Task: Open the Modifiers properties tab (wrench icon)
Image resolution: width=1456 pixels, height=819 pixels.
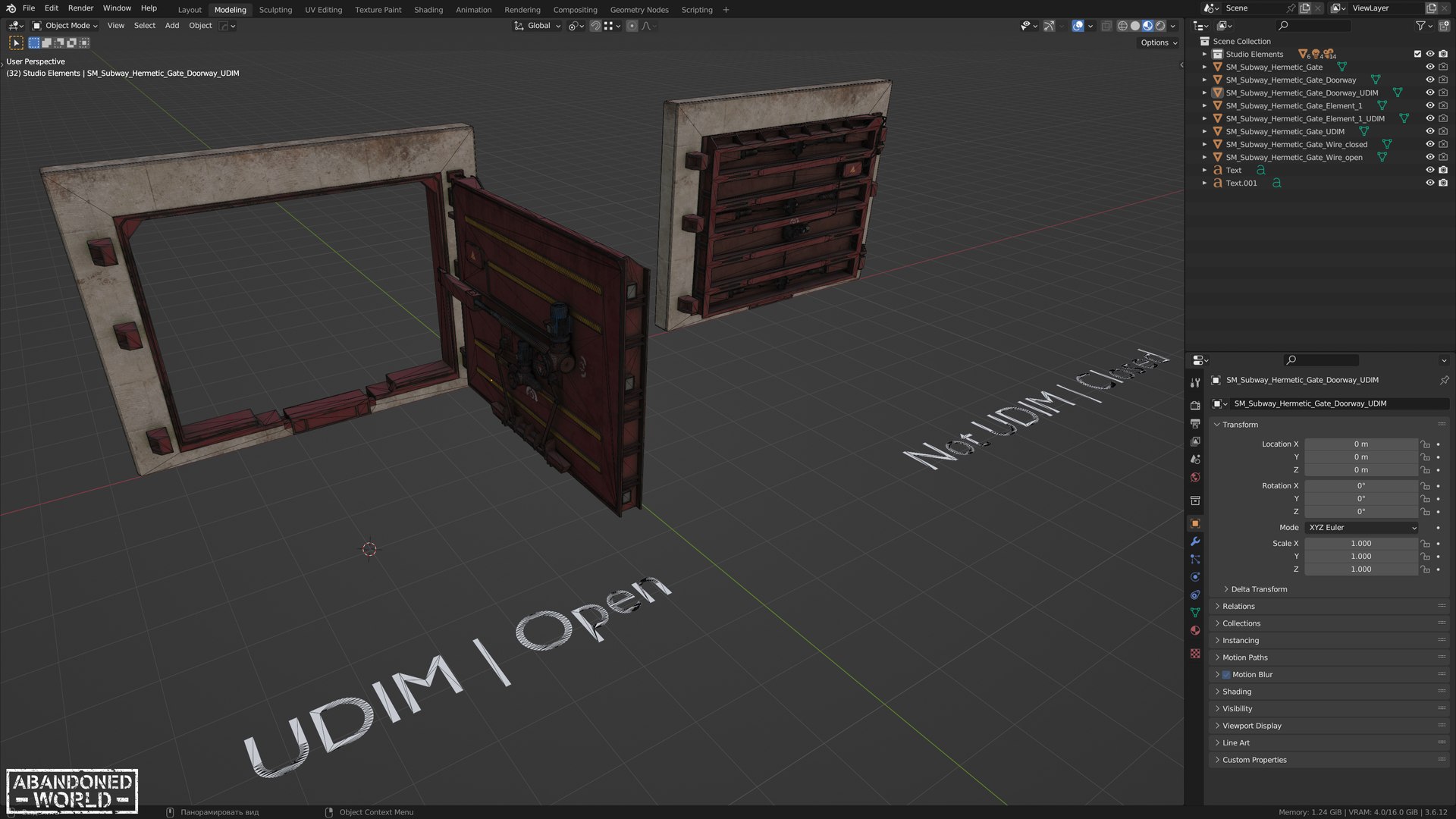Action: [x=1195, y=541]
